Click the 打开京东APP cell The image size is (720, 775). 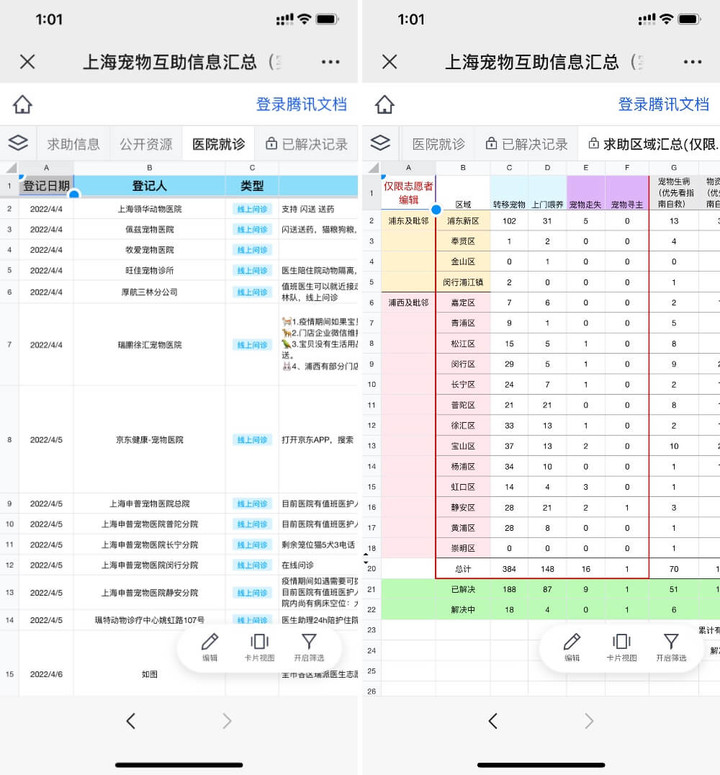318,439
